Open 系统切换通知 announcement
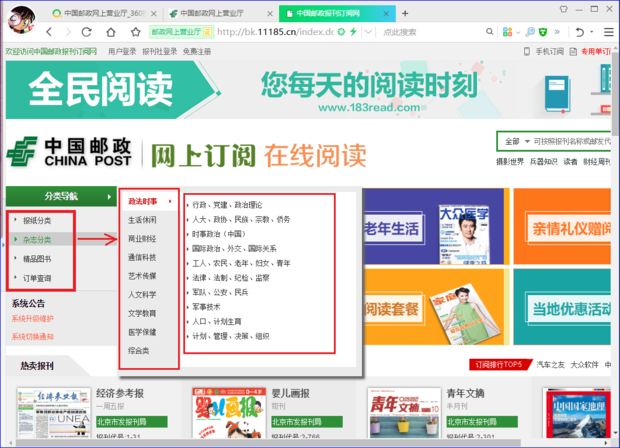The image size is (620, 448). (x=32, y=337)
